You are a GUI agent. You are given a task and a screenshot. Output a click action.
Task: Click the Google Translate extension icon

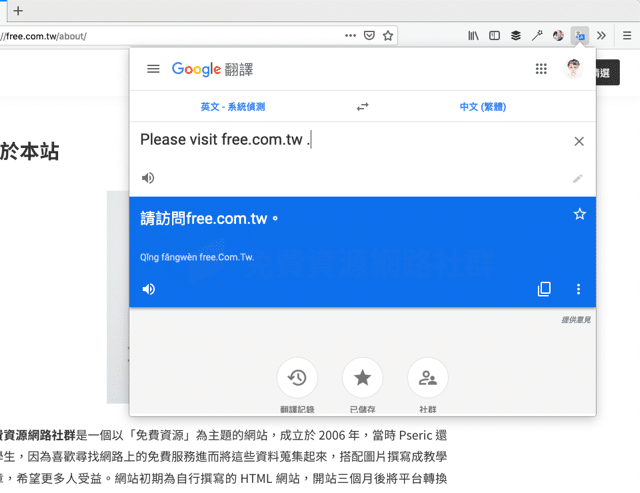tap(580, 36)
